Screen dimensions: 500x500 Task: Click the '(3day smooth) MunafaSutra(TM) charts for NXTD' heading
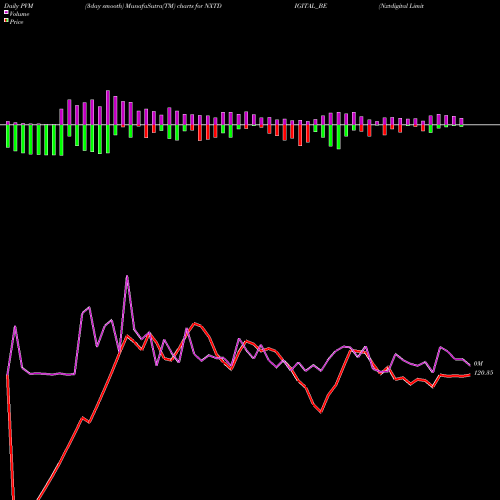153,6
